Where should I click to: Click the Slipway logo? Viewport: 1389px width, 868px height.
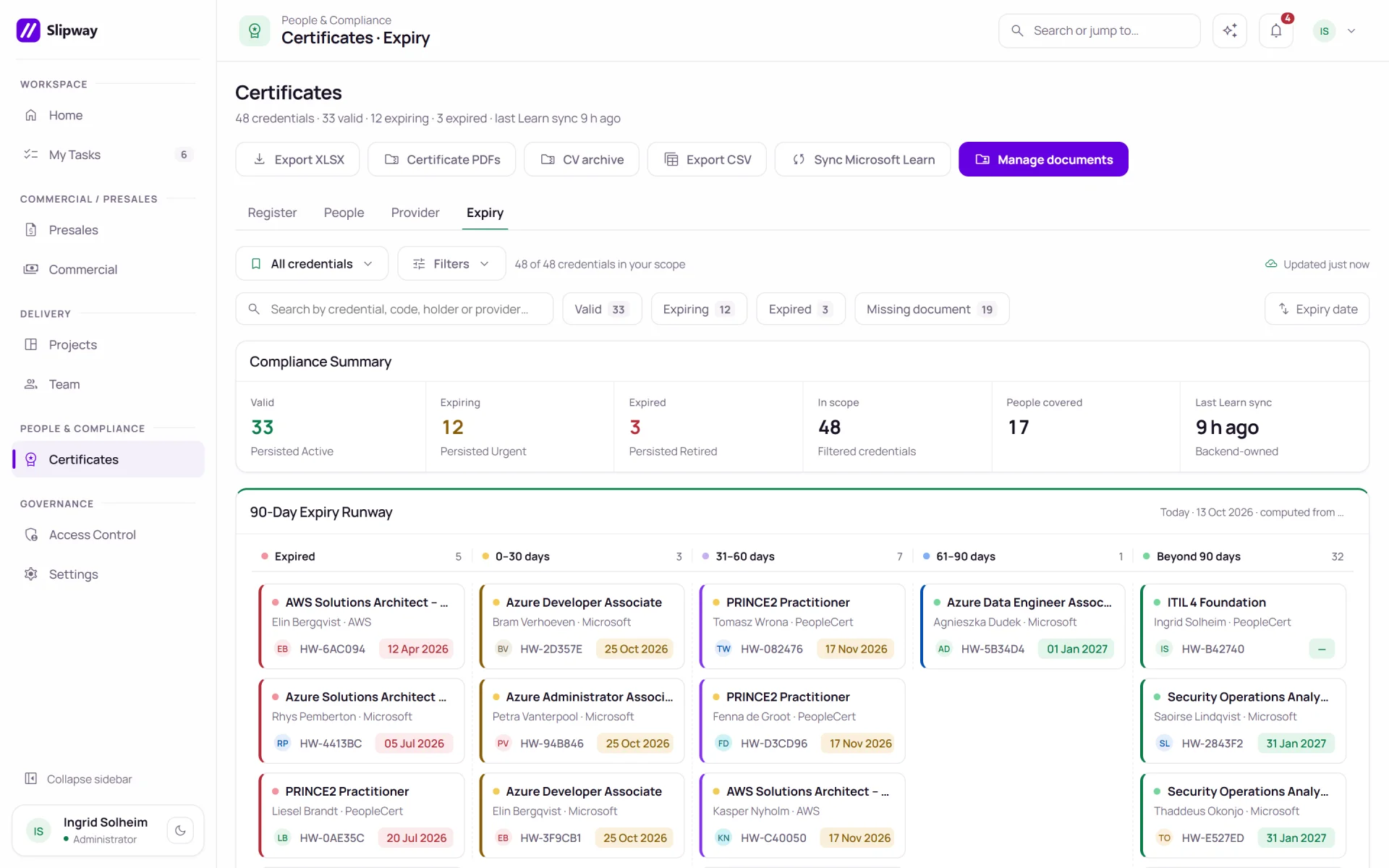[57, 30]
